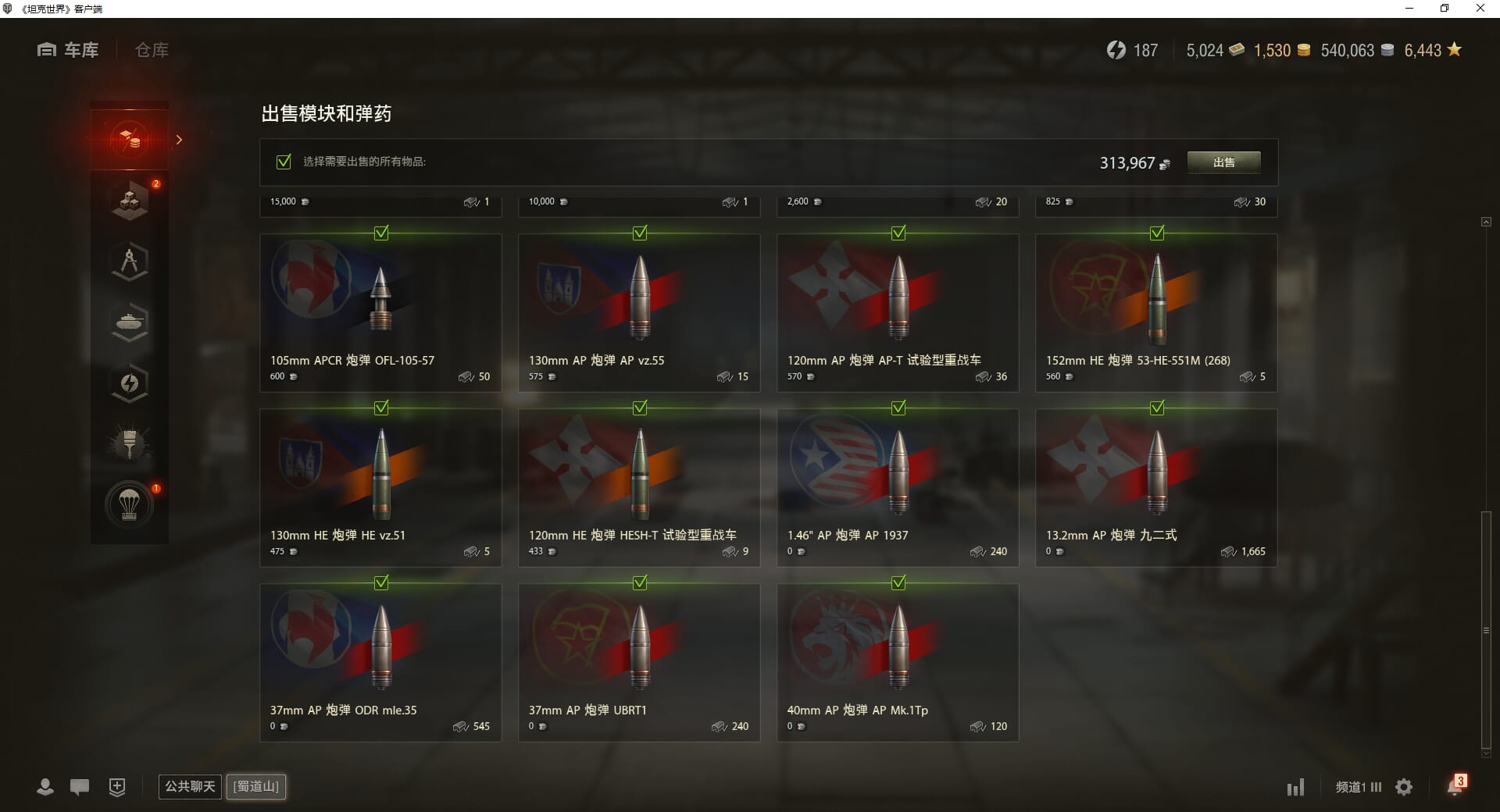Select the tank vehicles sidebar icon

(130, 322)
